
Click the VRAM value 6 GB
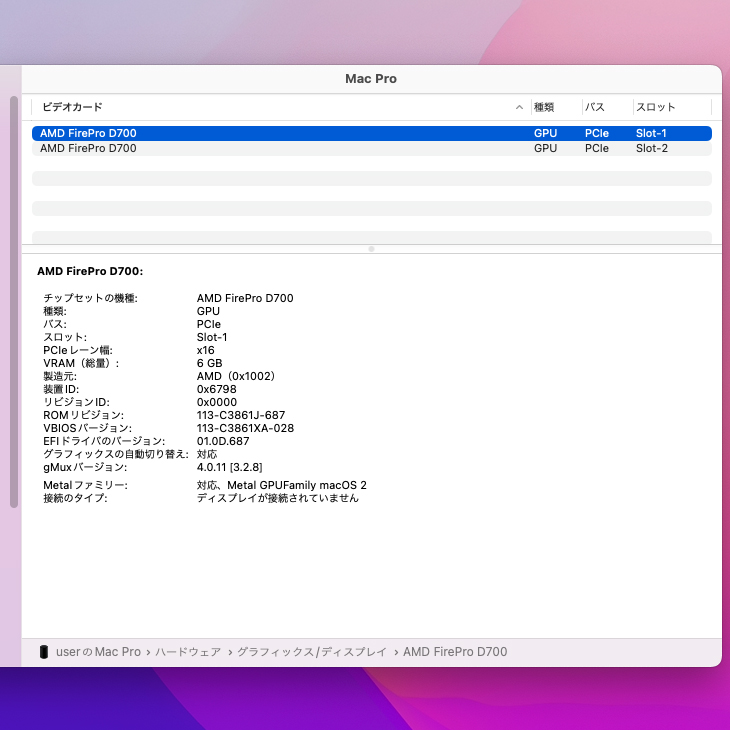(x=210, y=363)
